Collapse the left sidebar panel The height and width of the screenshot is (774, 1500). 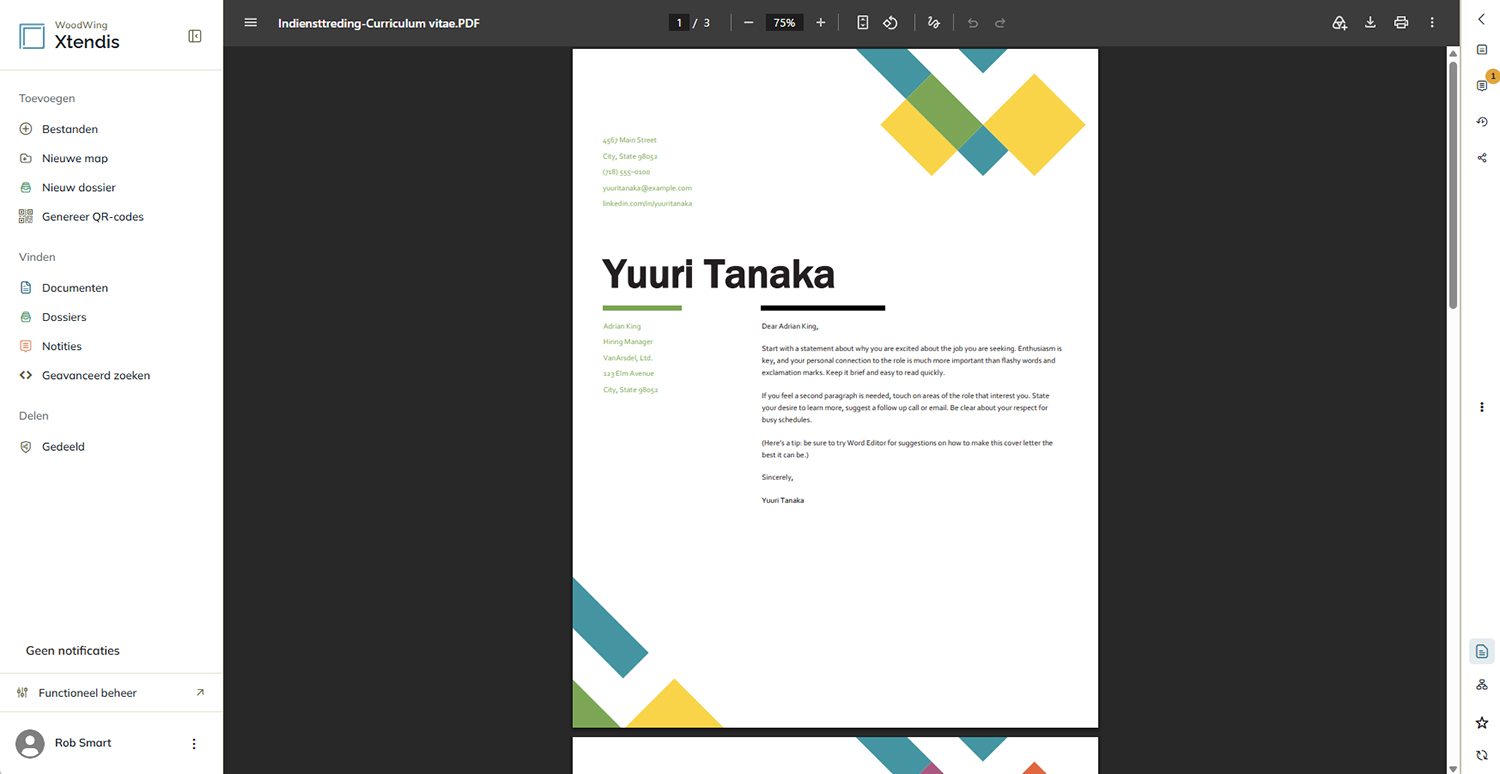195,36
